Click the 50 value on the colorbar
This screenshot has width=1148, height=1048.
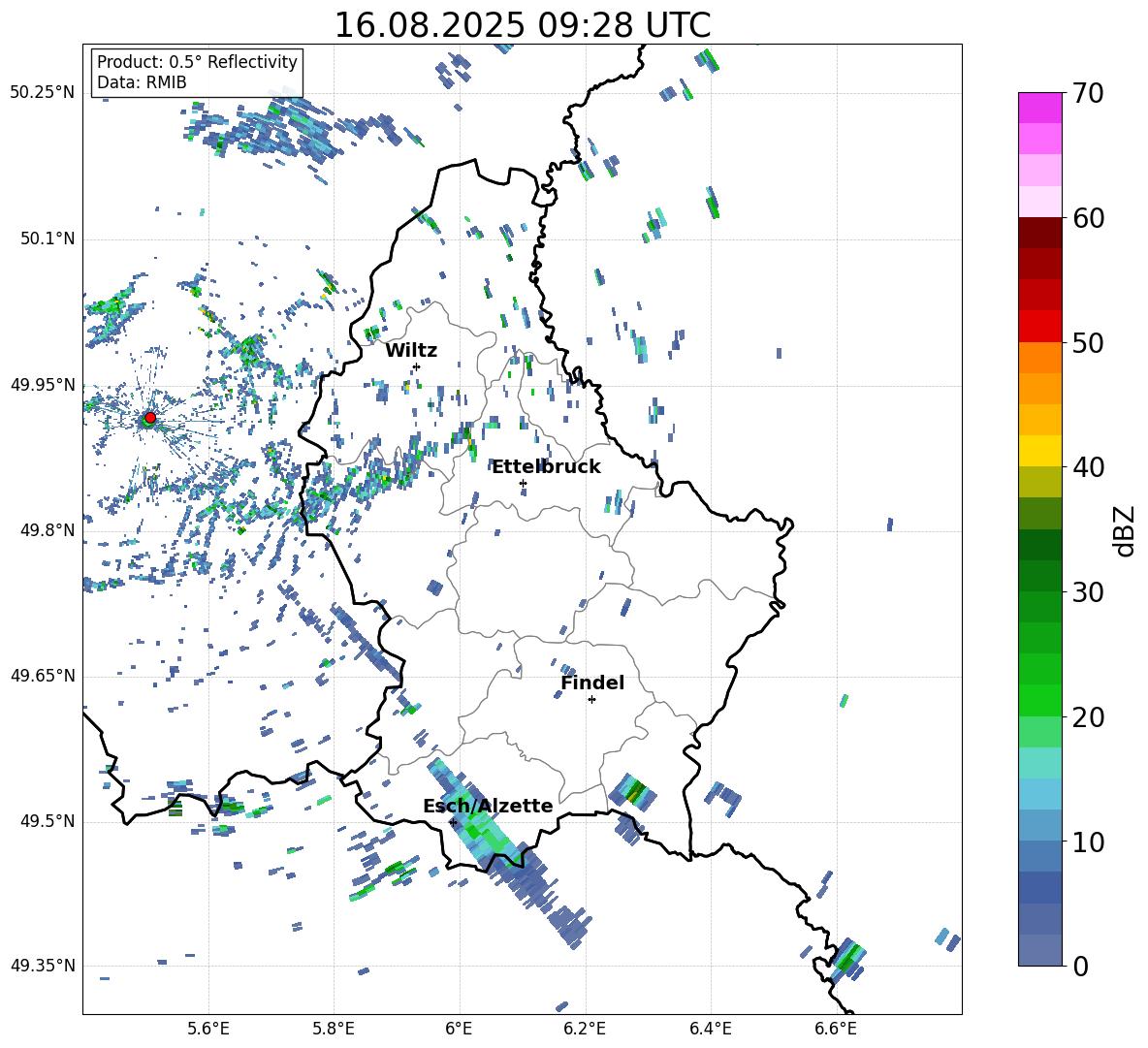[x=1088, y=342]
